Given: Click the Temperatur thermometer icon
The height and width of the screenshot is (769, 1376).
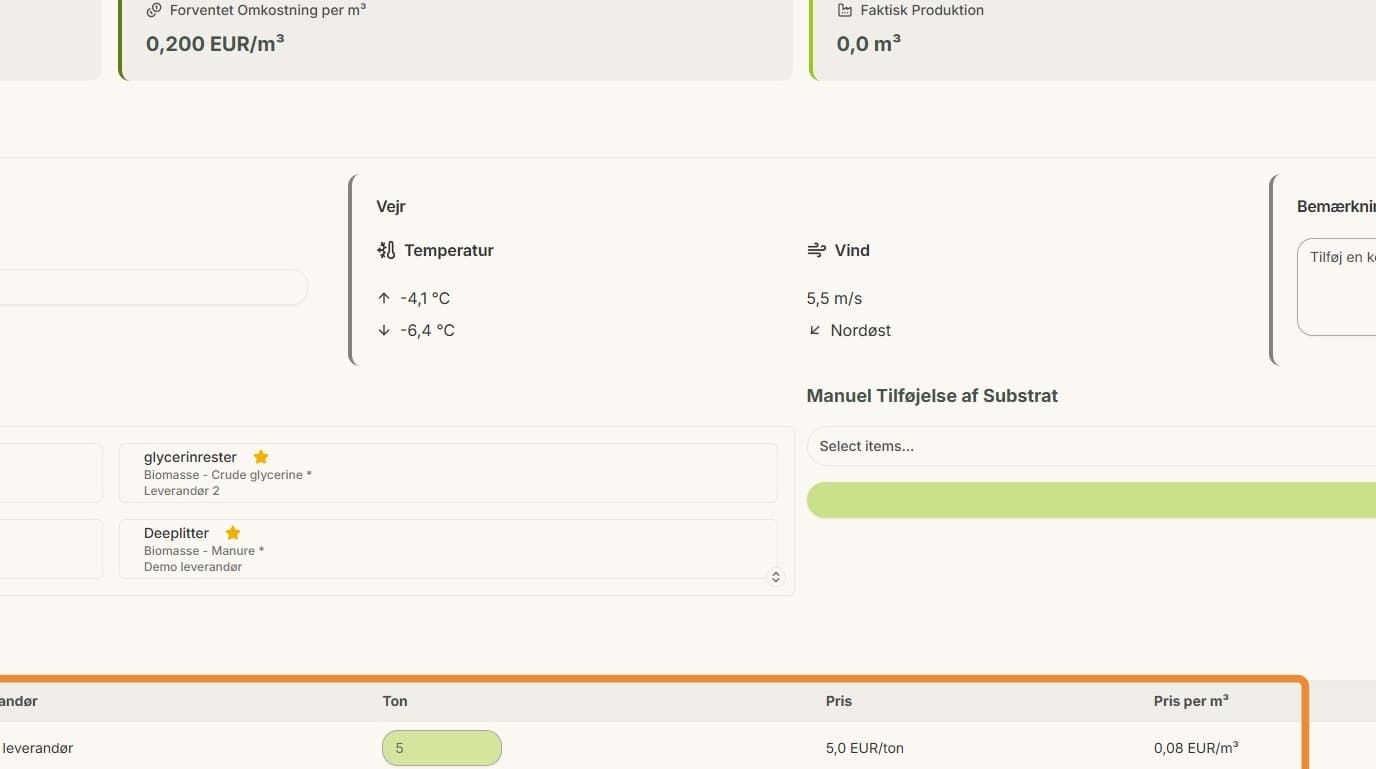Looking at the screenshot, I should point(386,250).
